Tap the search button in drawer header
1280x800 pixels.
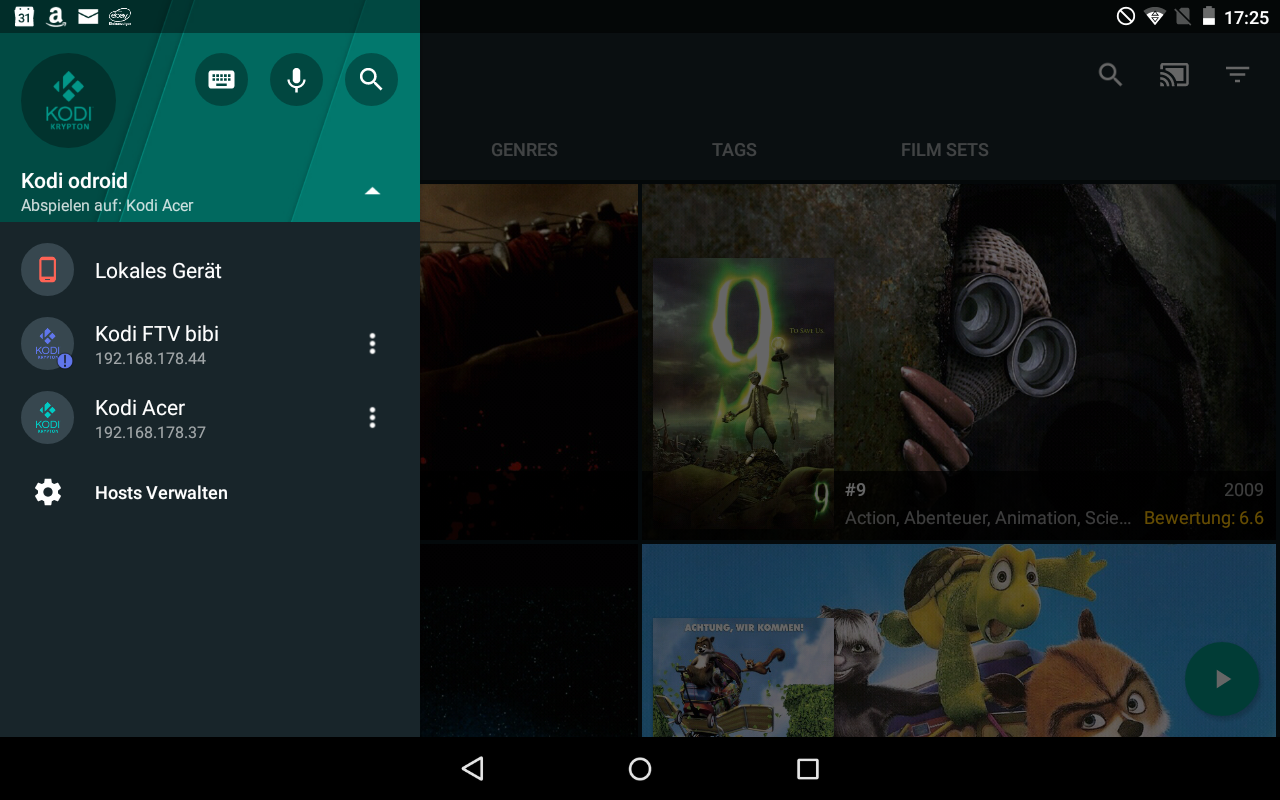click(x=371, y=80)
